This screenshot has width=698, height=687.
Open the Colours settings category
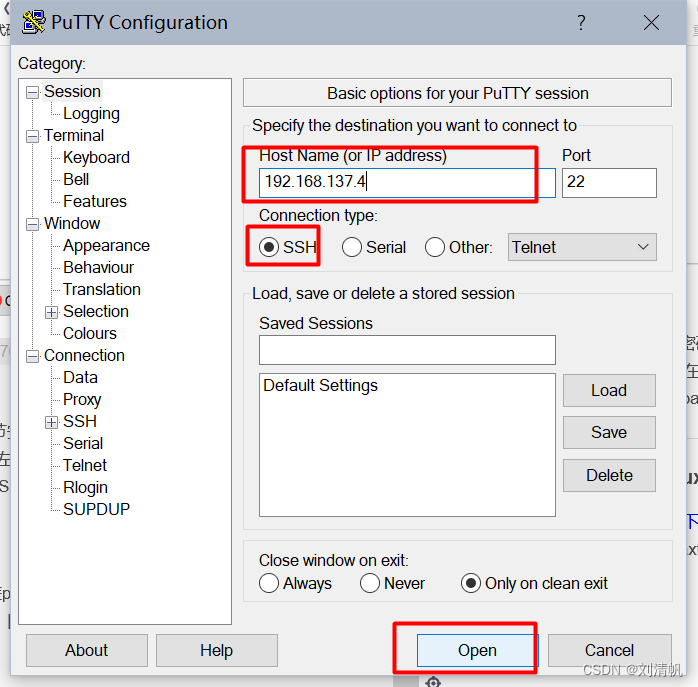[x=90, y=333]
